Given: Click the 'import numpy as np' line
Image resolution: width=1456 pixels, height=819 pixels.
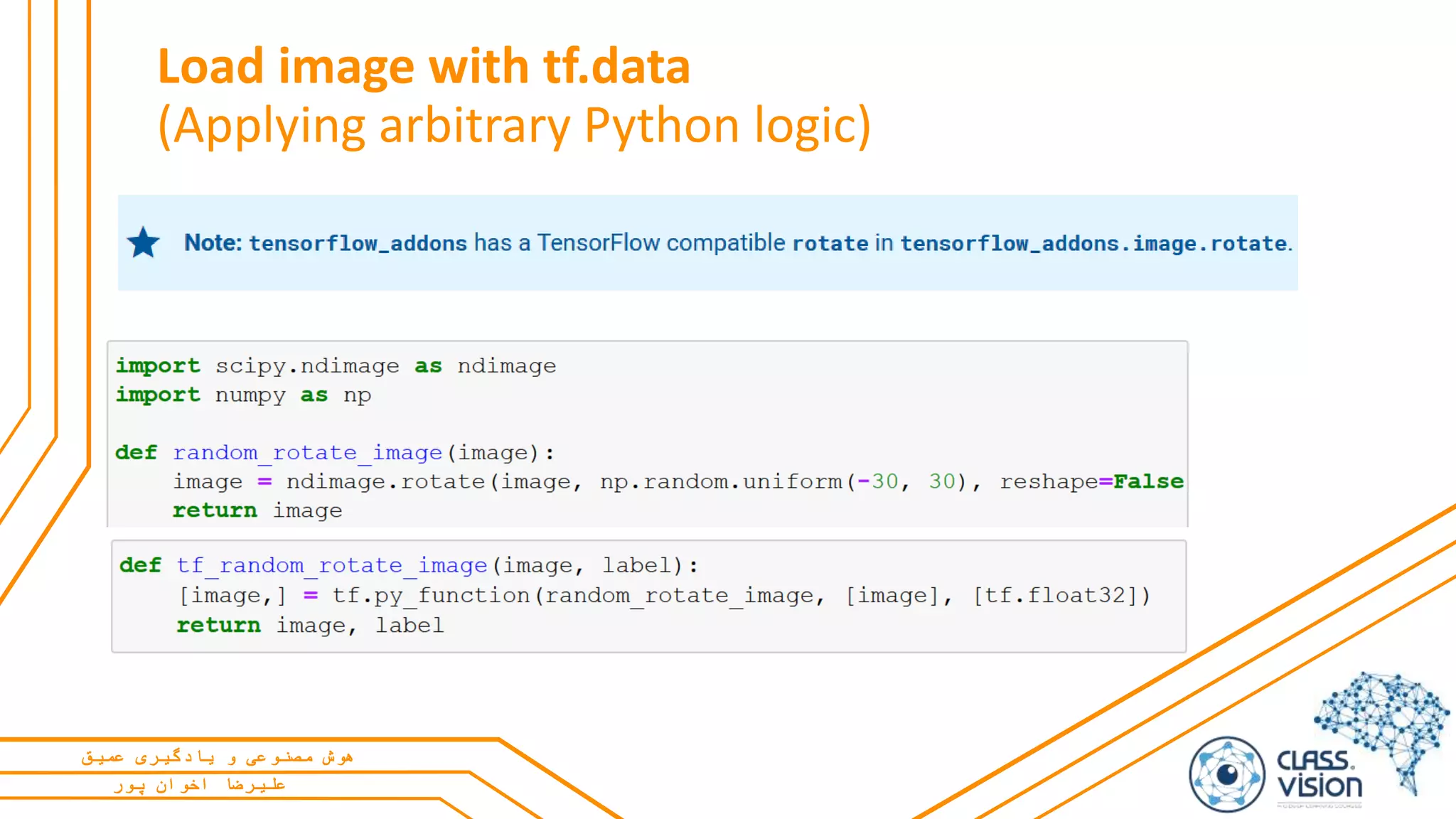Looking at the screenshot, I should [243, 395].
